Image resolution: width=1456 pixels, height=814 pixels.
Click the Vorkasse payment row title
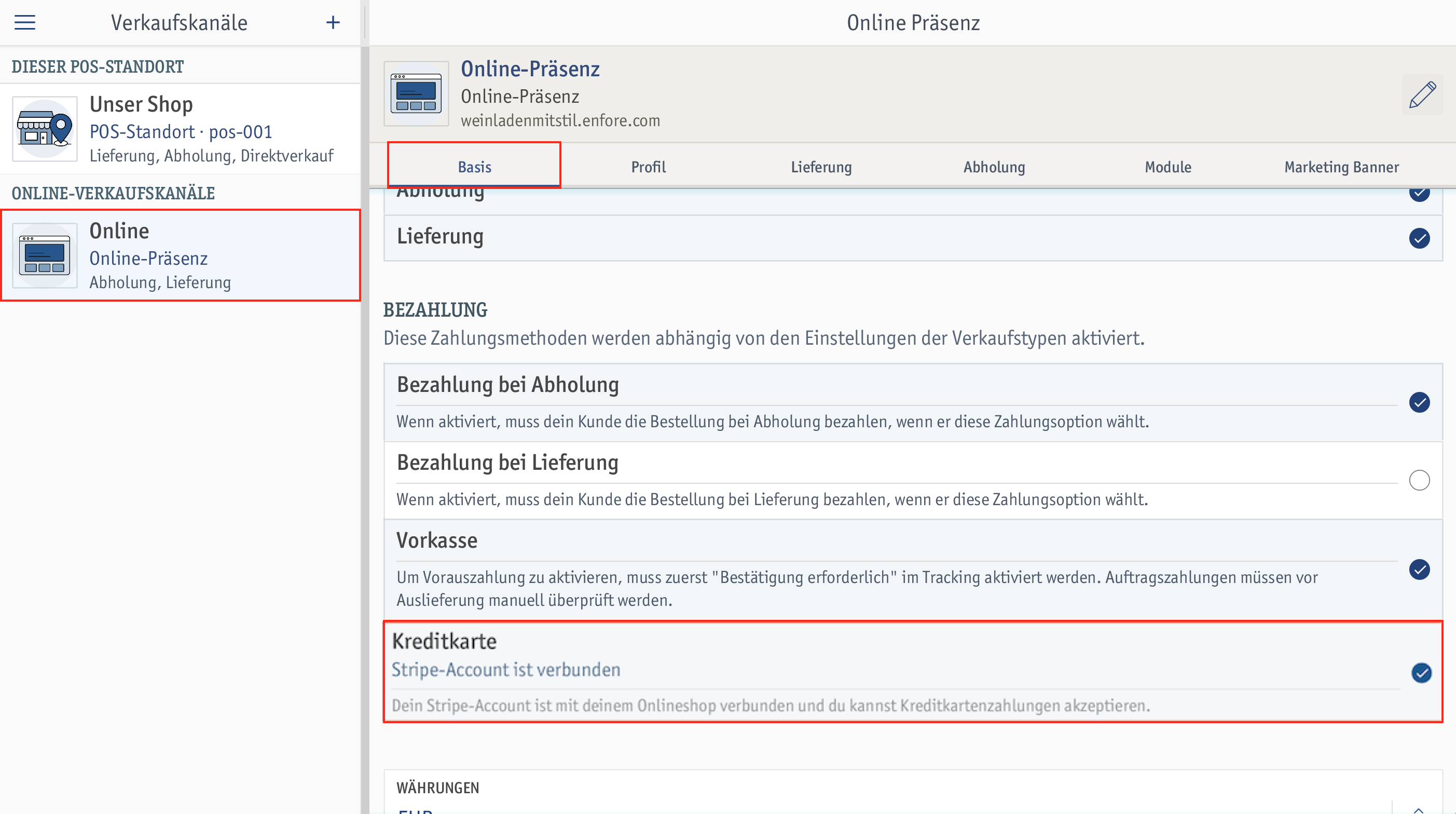(436, 540)
